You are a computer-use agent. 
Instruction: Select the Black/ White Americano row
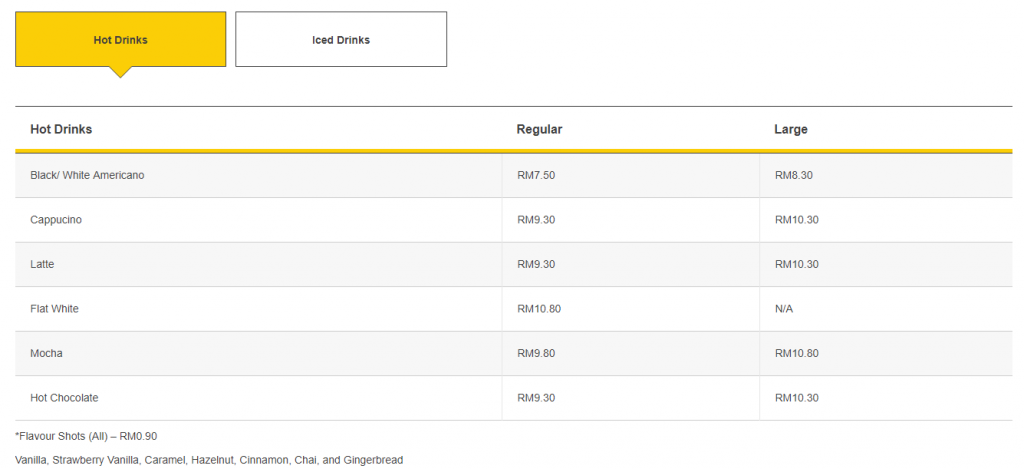coord(87,175)
